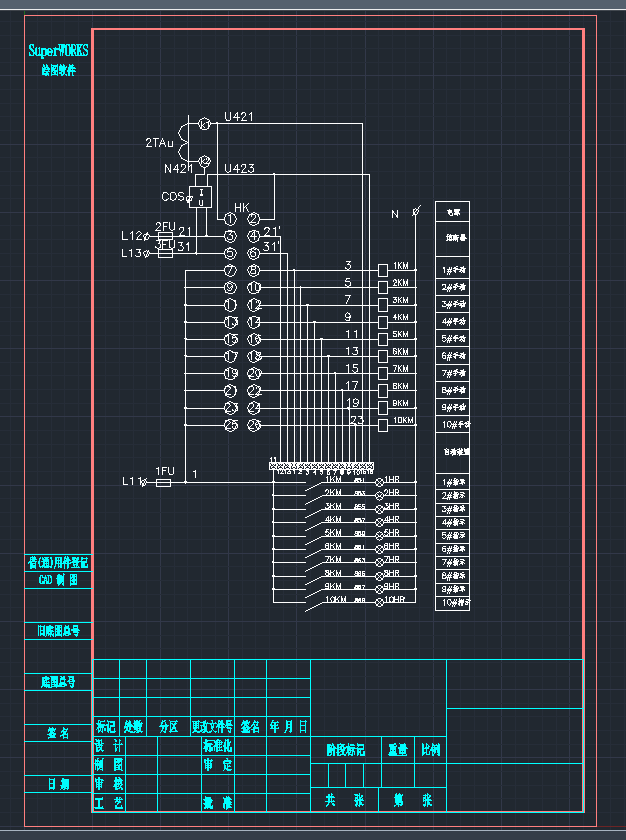Viewport: 626px width, 840px height.
Task: Click the 比例 cell in title block
Action: 431,750
